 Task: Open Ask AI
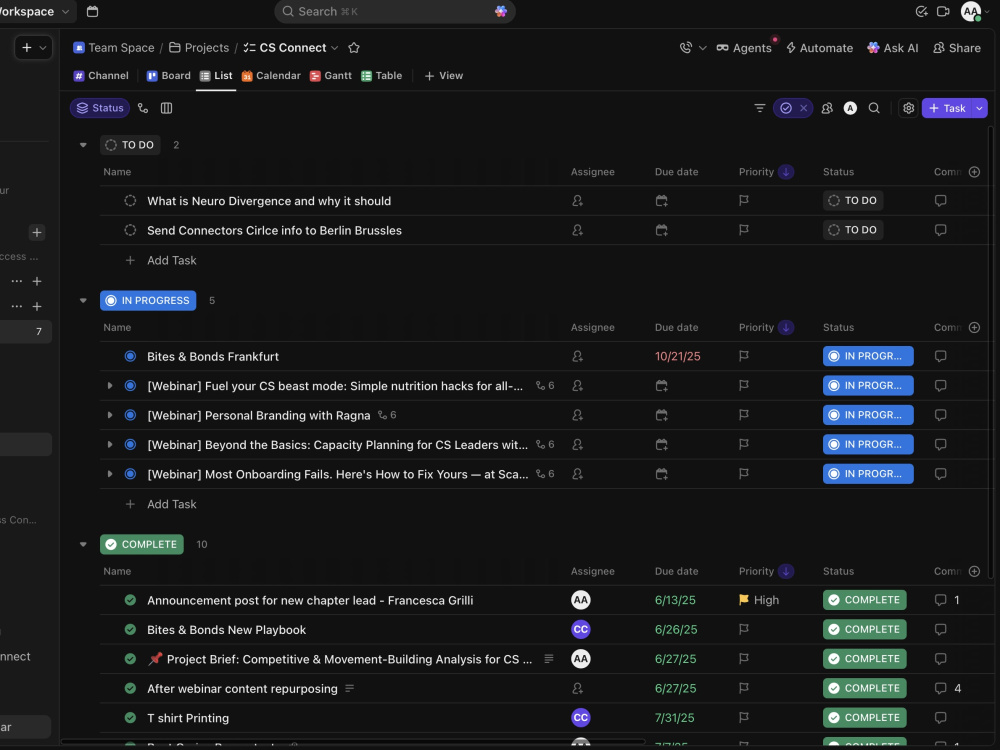[893, 48]
